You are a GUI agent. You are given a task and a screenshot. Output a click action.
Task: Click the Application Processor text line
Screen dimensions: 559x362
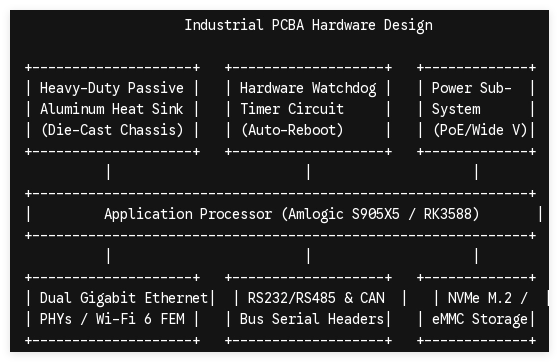click(292, 214)
